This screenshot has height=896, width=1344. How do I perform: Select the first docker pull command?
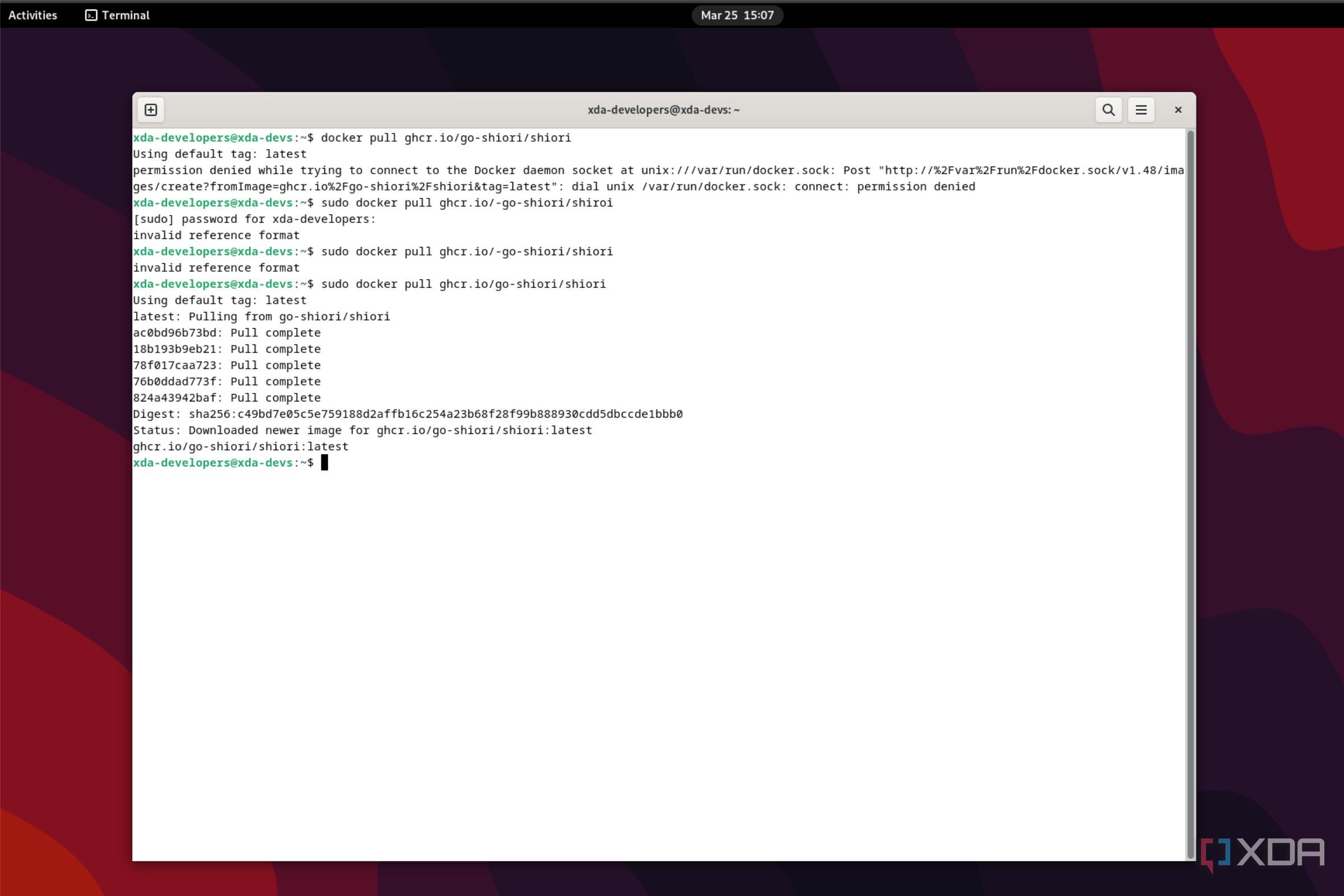(446, 138)
